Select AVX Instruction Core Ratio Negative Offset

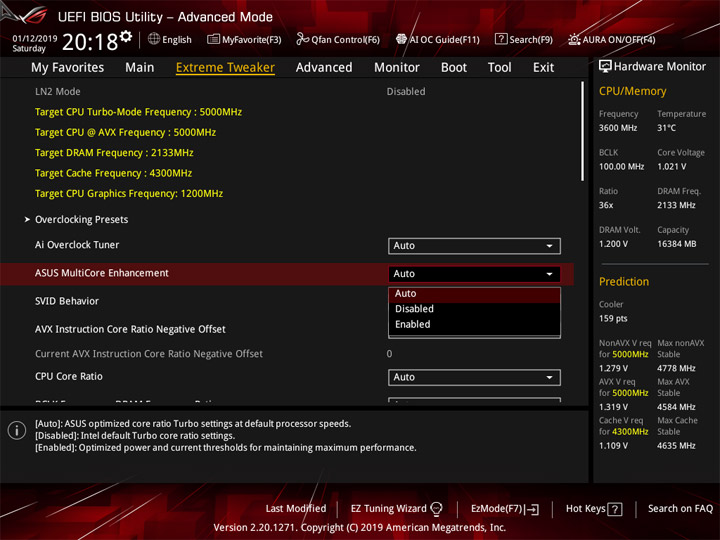tap(130, 329)
